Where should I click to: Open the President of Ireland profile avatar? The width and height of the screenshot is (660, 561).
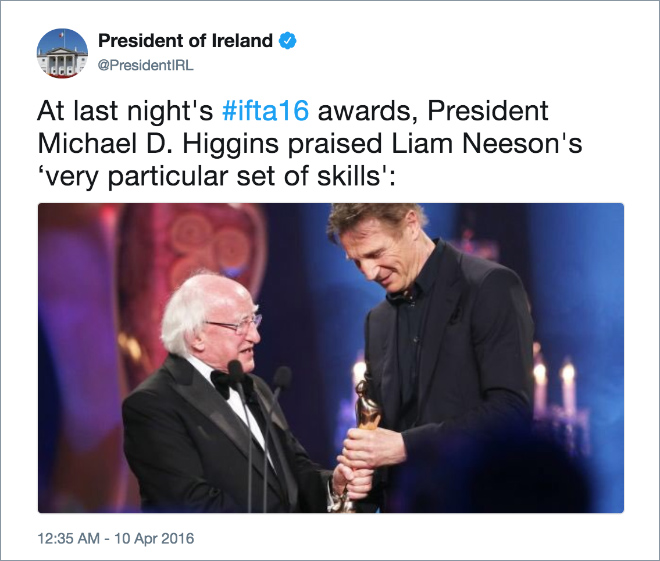62,53
